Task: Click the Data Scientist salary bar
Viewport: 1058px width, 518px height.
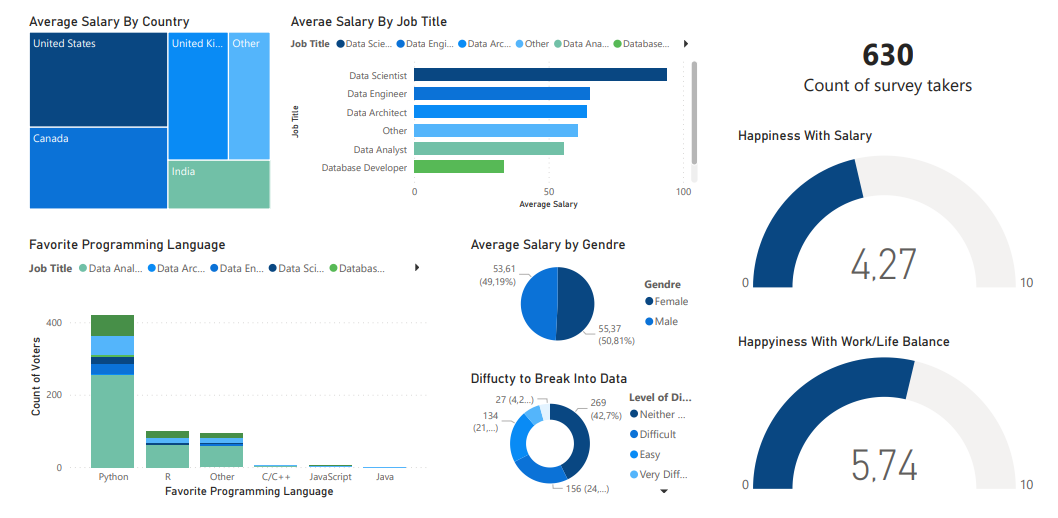Action: (x=539, y=75)
